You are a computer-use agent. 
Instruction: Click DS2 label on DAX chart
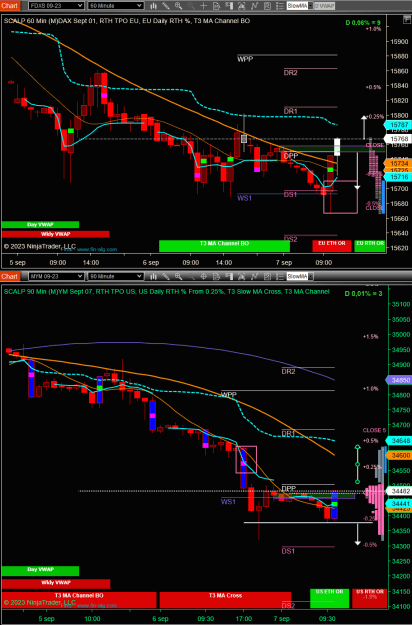pyautogui.click(x=290, y=239)
